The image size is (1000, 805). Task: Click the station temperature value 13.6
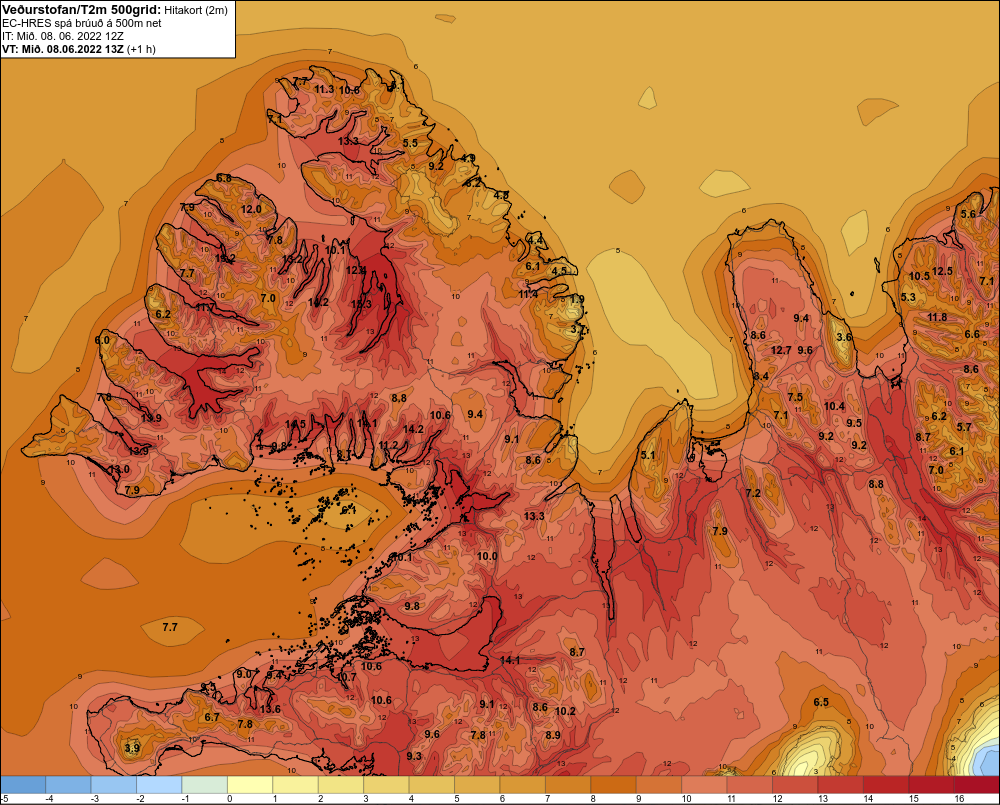click(270, 709)
